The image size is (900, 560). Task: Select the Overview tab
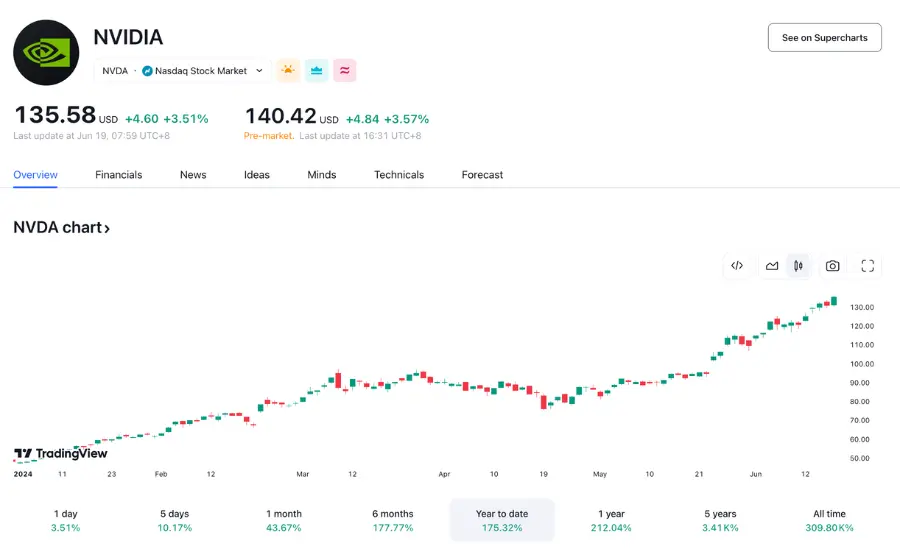[x=36, y=175]
